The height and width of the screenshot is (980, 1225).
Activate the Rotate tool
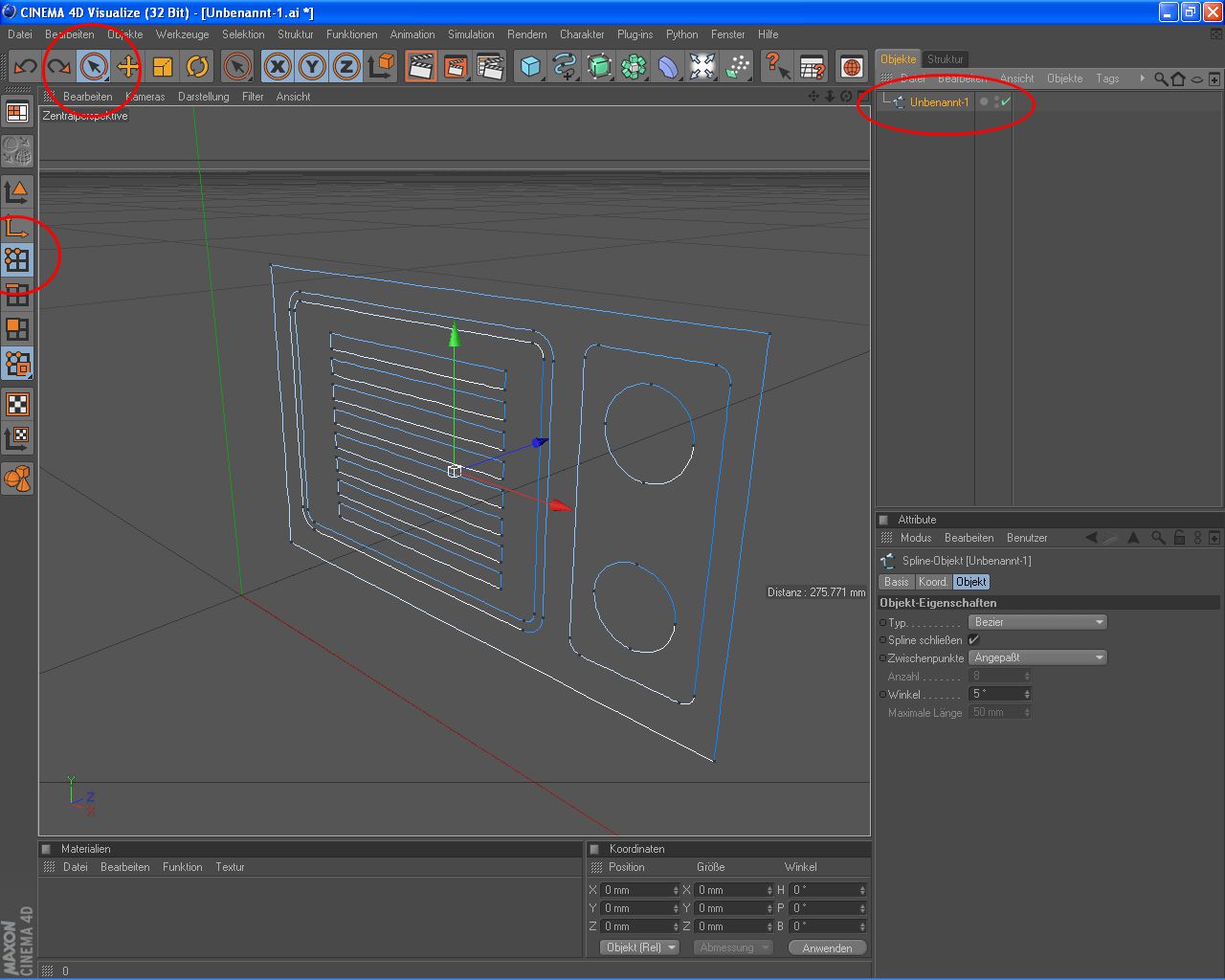(197, 66)
